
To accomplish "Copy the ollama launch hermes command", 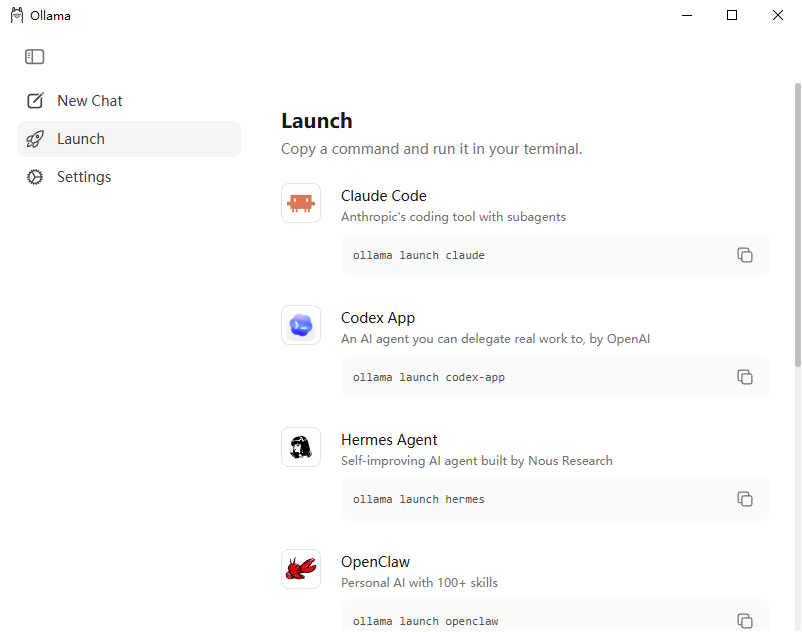I will [x=745, y=499].
